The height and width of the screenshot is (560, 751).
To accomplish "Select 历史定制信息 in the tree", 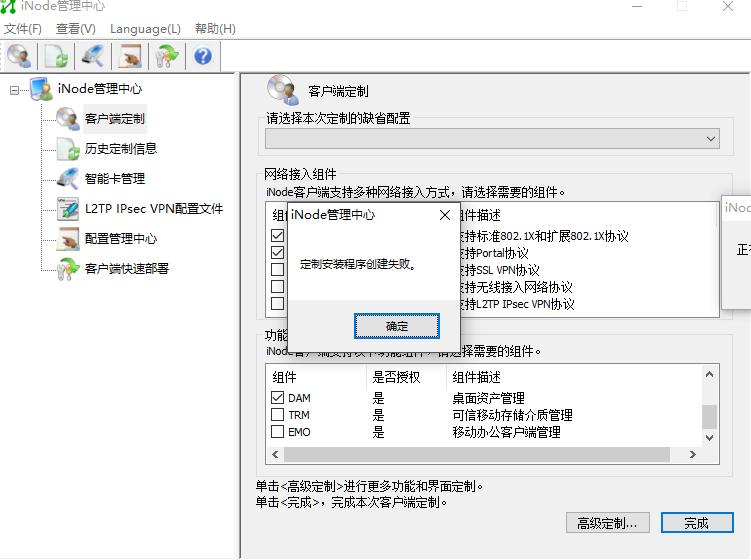I will pos(121,149).
